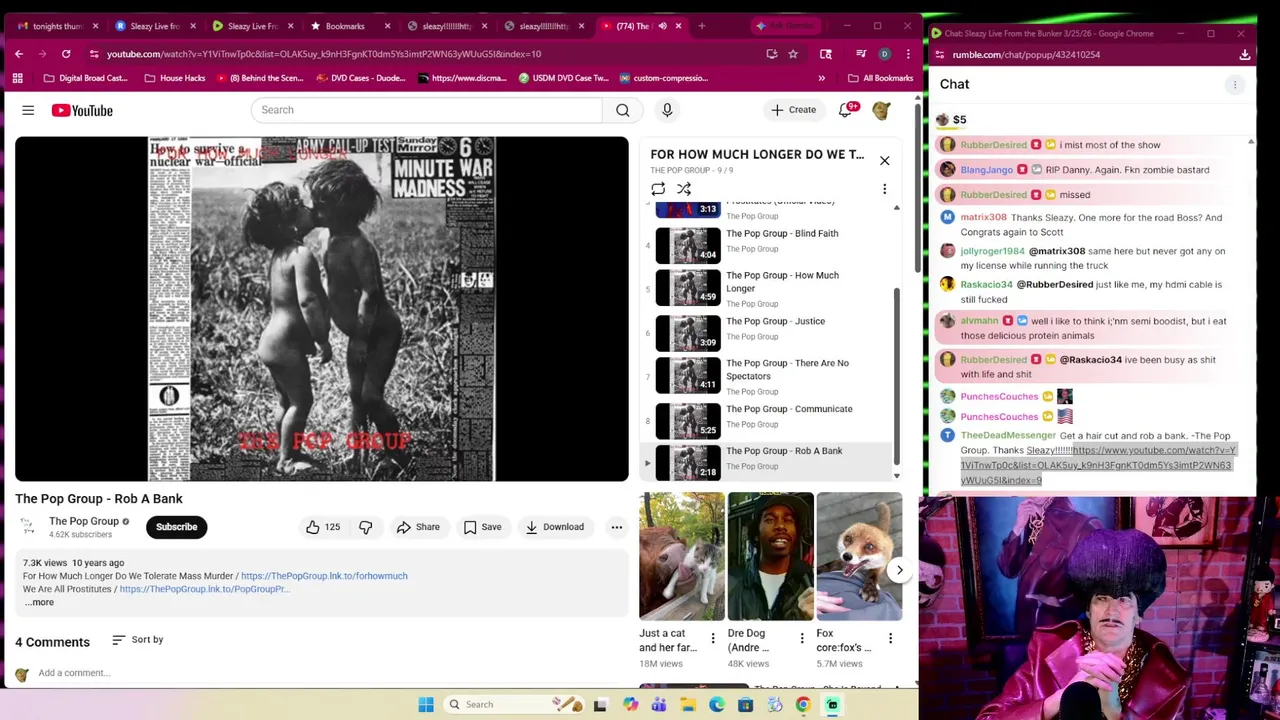Open the Windows Start menu
Image resolution: width=1280 pixels, height=720 pixels.
coord(426,705)
